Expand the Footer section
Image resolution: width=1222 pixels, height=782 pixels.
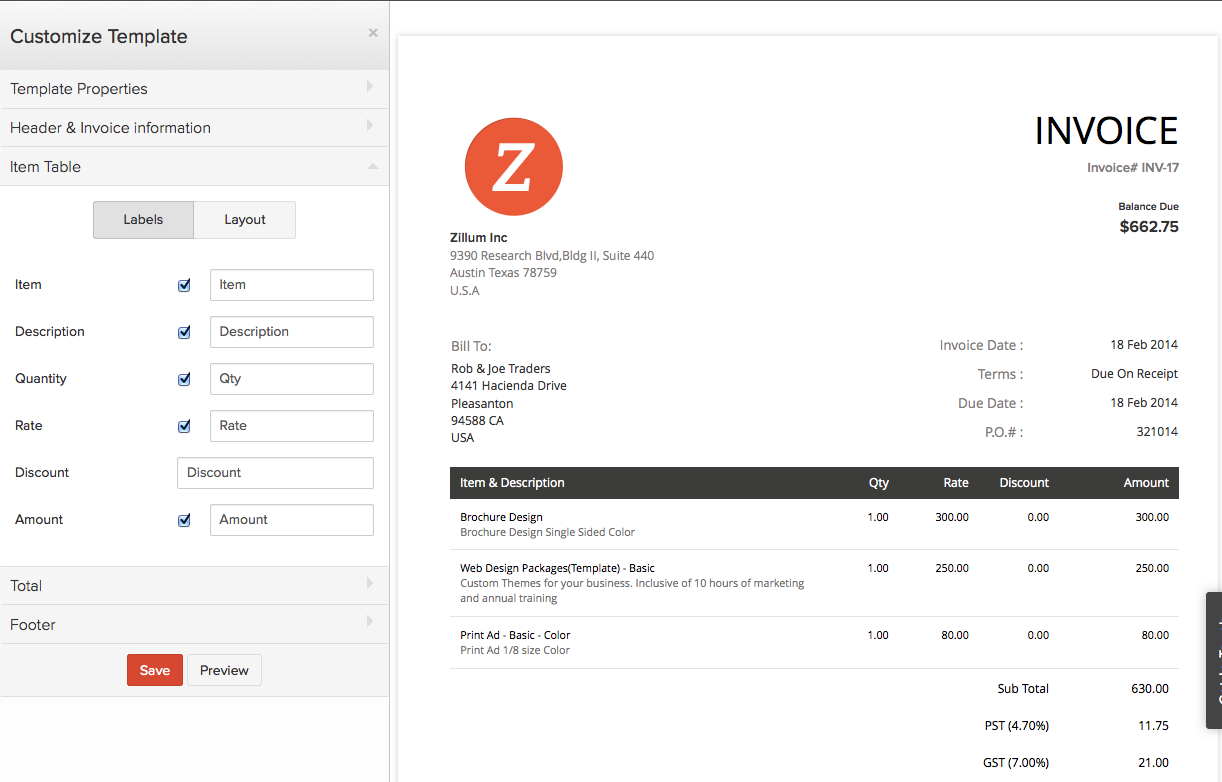[194, 625]
